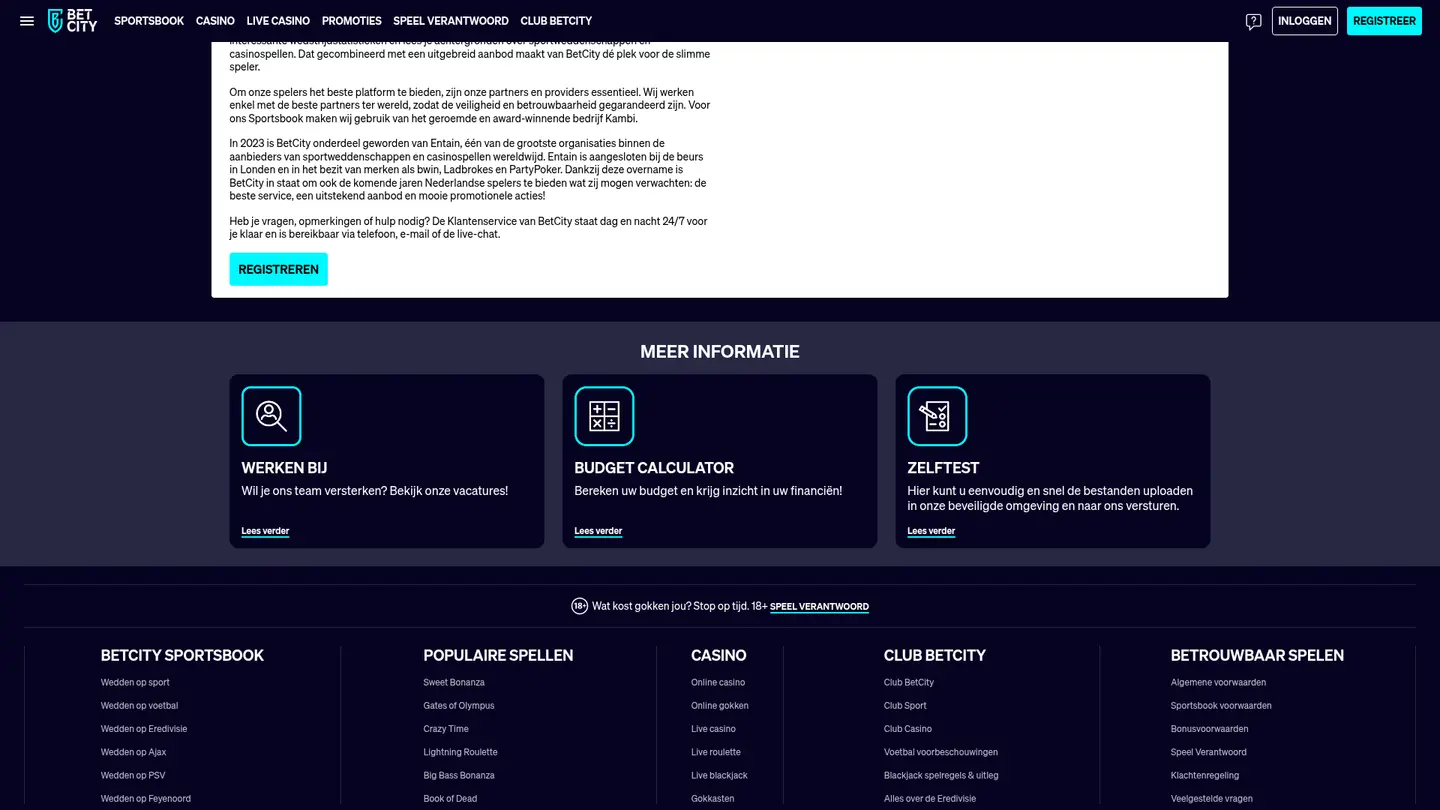This screenshot has width=1440, height=810.
Task: Open the Wedden op Eredivisie link
Action: pyautogui.click(x=144, y=729)
